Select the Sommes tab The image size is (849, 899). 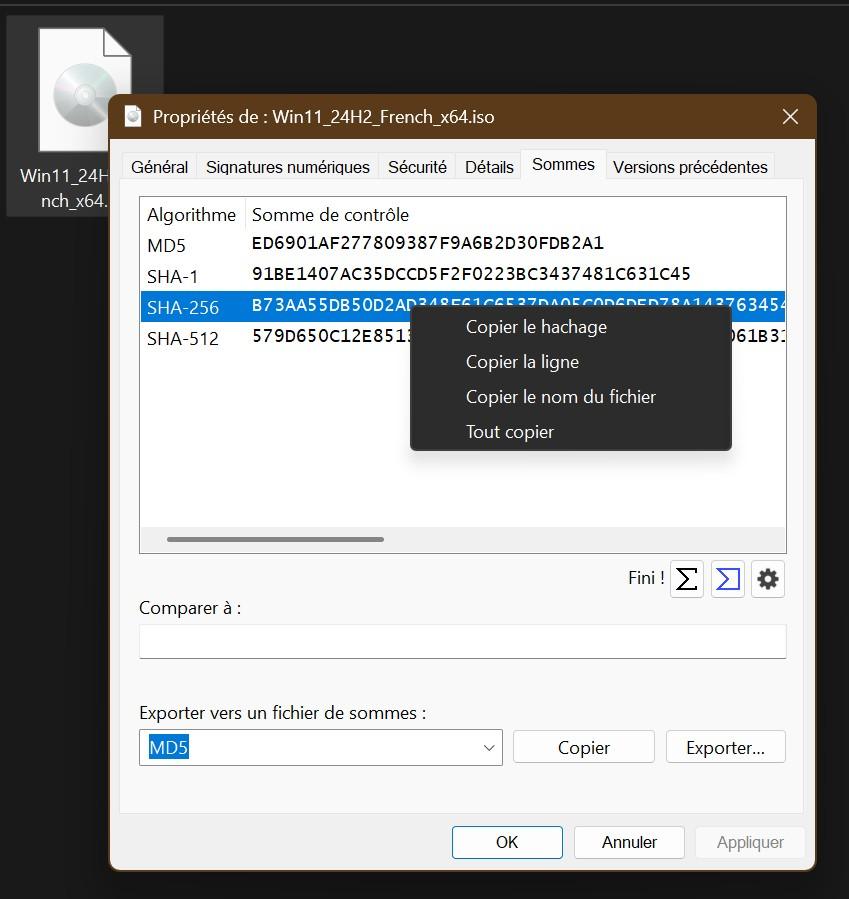563,165
